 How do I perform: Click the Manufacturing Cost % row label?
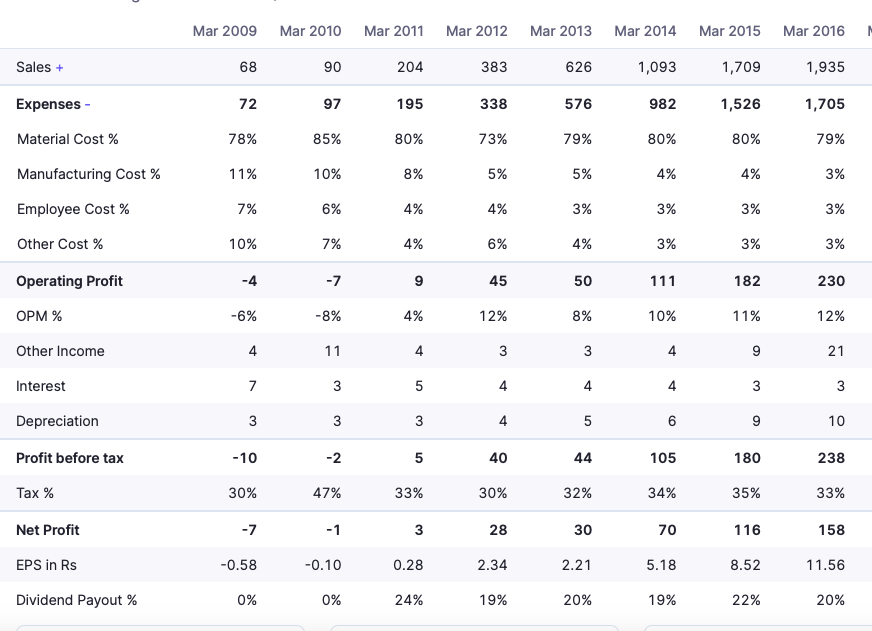[89, 174]
